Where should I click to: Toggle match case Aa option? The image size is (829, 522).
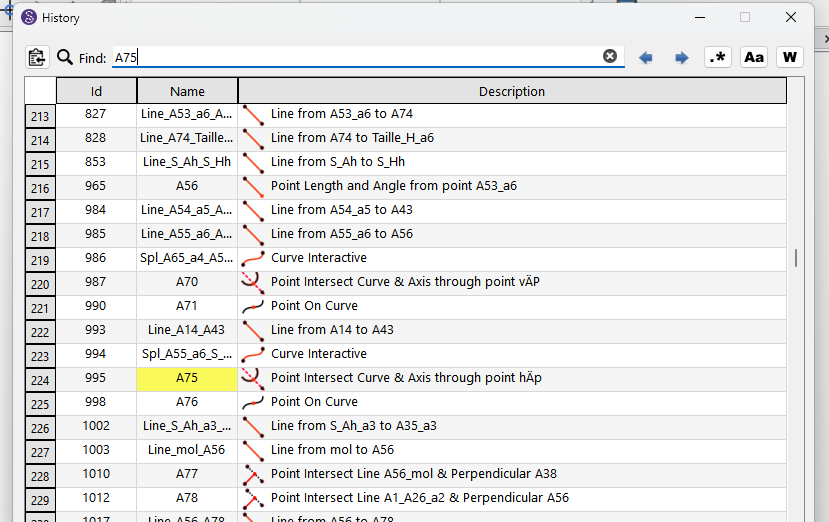tap(754, 57)
